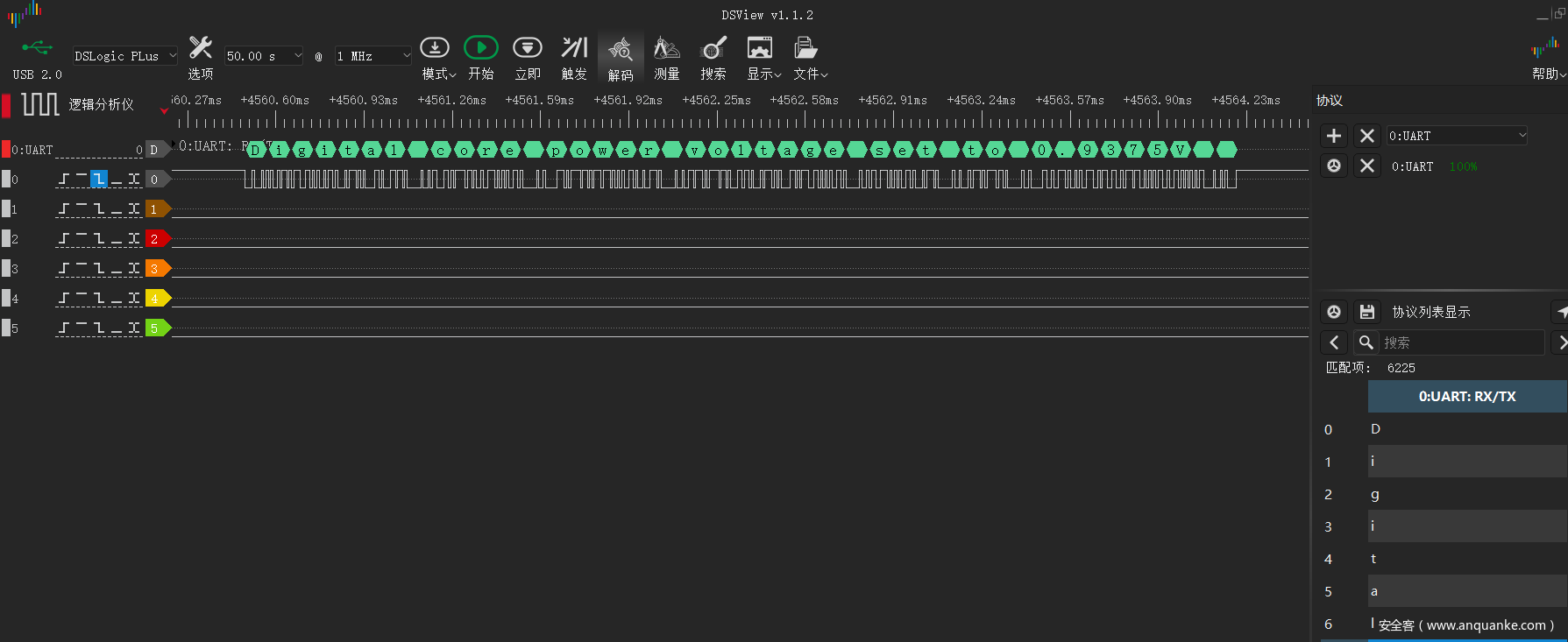Click the Start (开始) capture button

click(480, 49)
